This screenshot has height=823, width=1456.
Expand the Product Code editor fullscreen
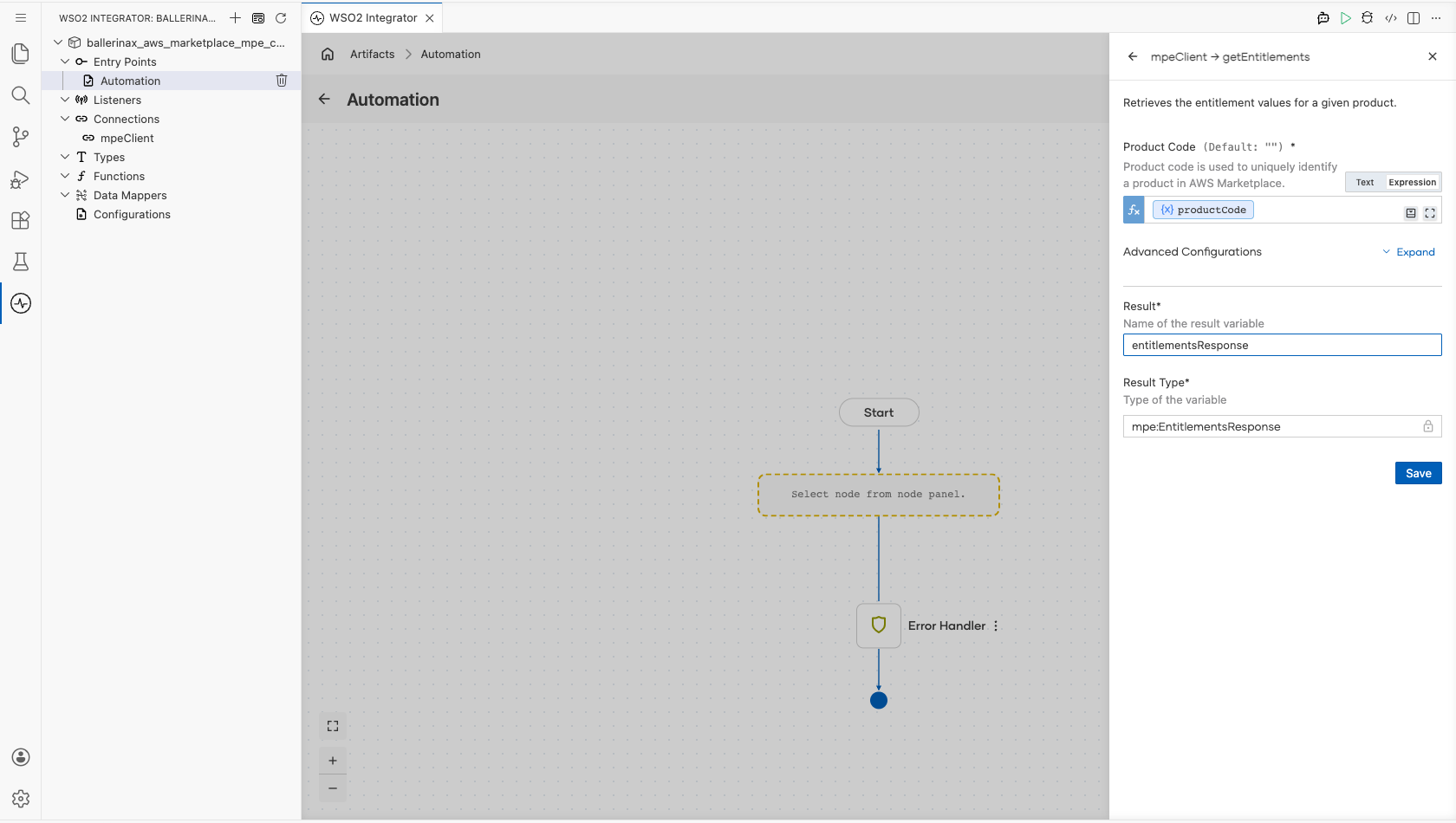[x=1430, y=213]
